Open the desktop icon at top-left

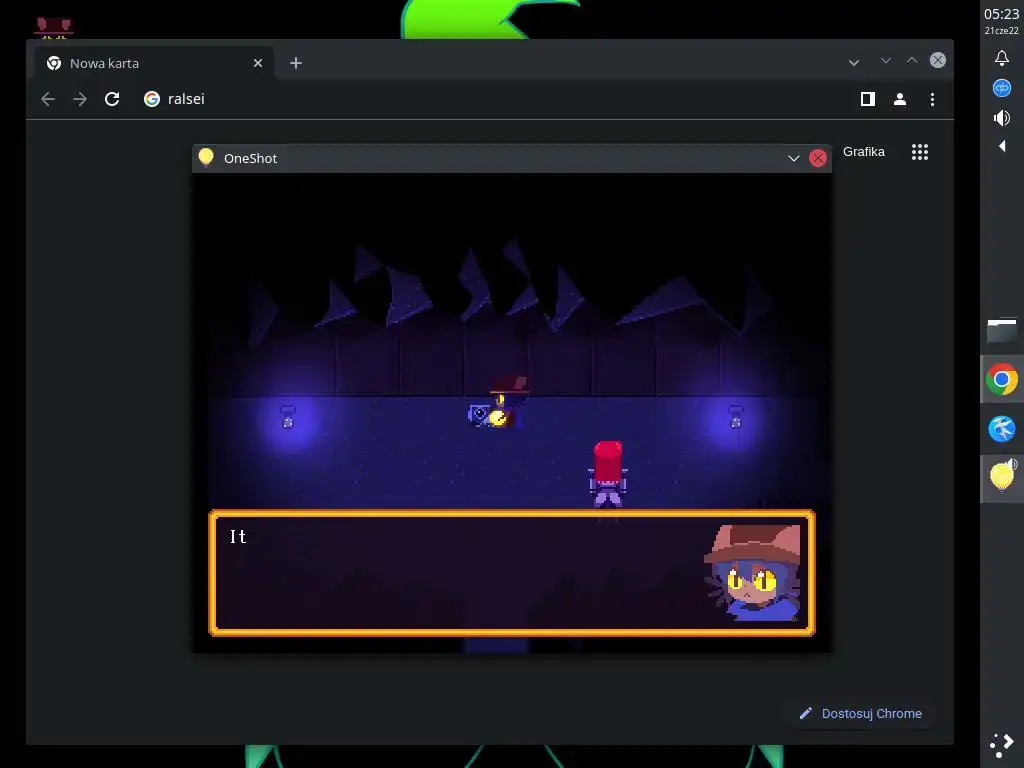54,27
